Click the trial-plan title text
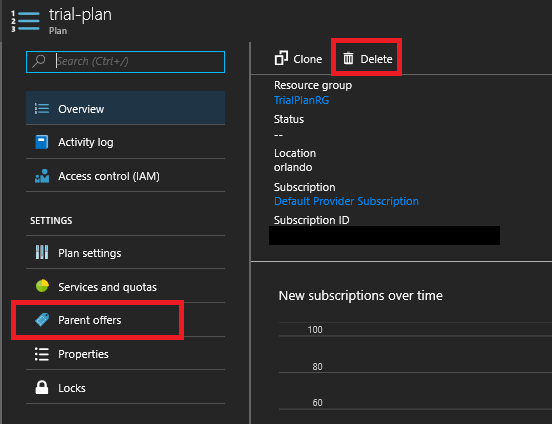This screenshot has width=552, height=424. (80, 15)
